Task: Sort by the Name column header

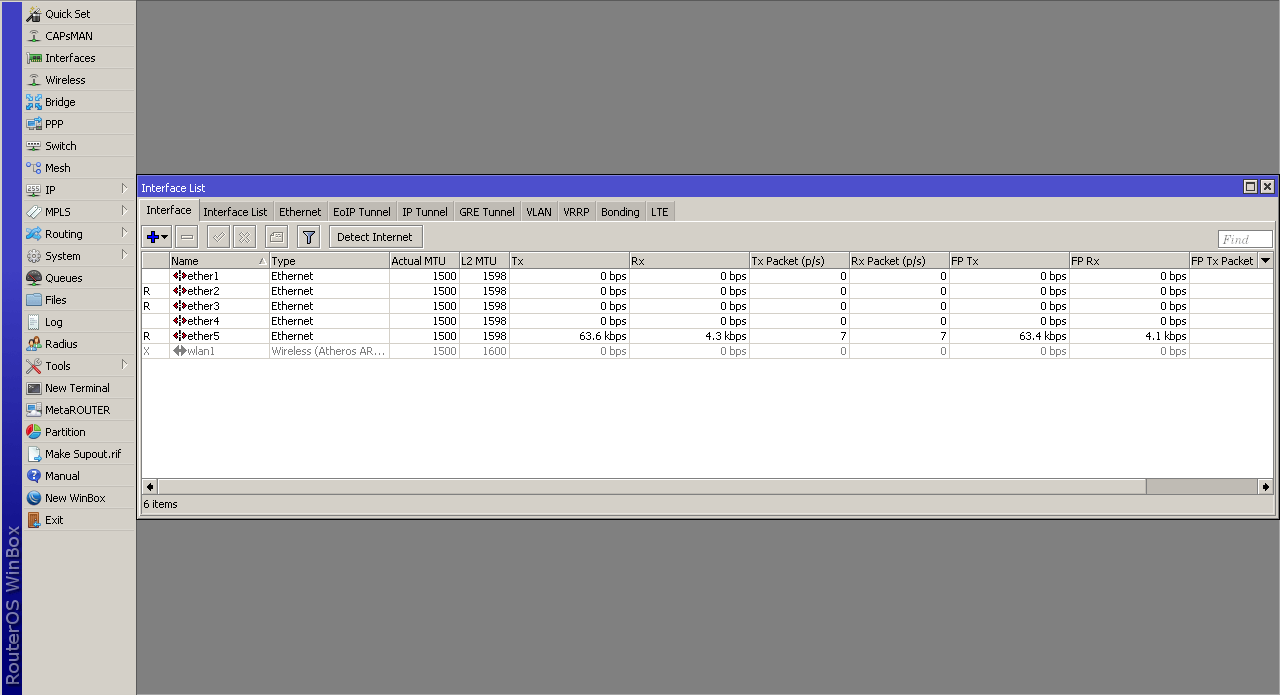Action: pyautogui.click(x=219, y=261)
